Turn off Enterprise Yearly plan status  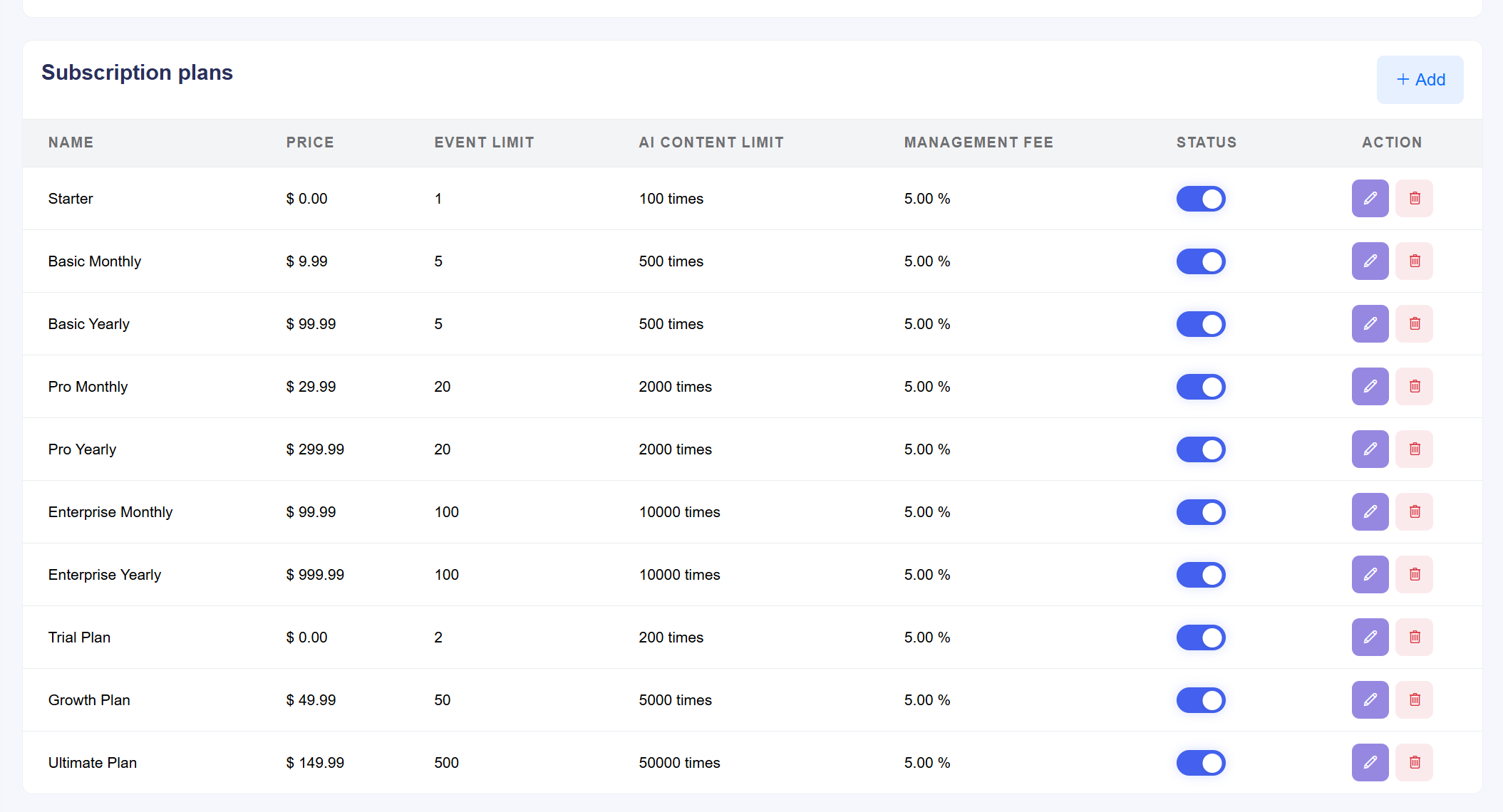pos(1201,575)
